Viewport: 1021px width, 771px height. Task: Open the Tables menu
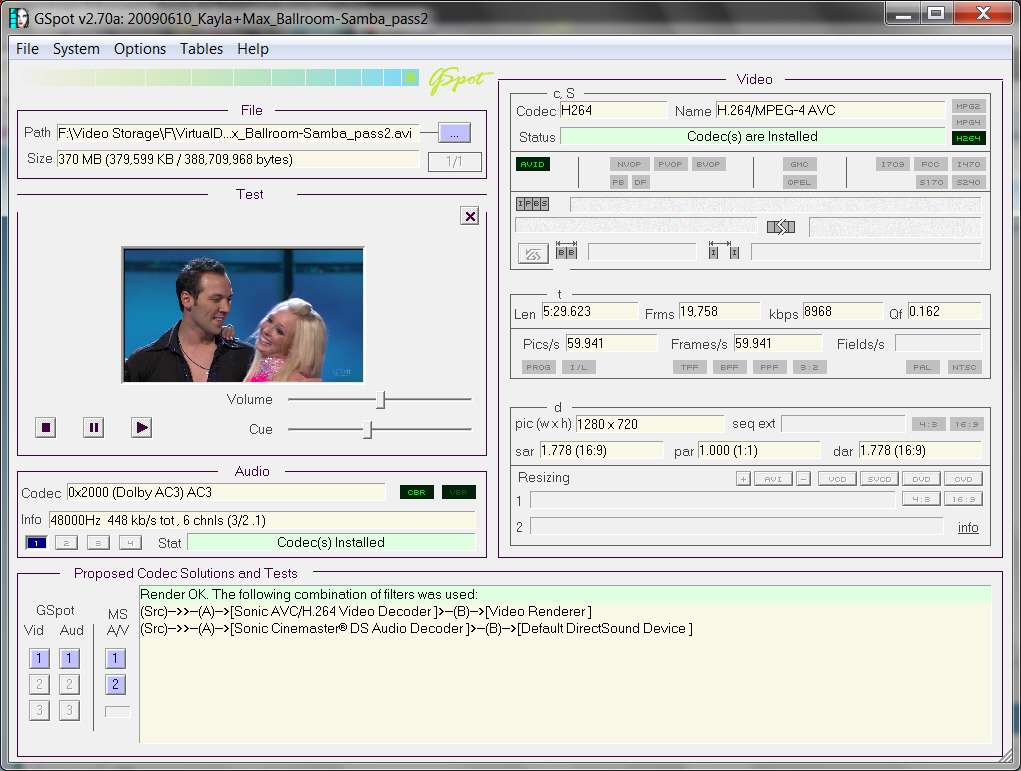[201, 49]
